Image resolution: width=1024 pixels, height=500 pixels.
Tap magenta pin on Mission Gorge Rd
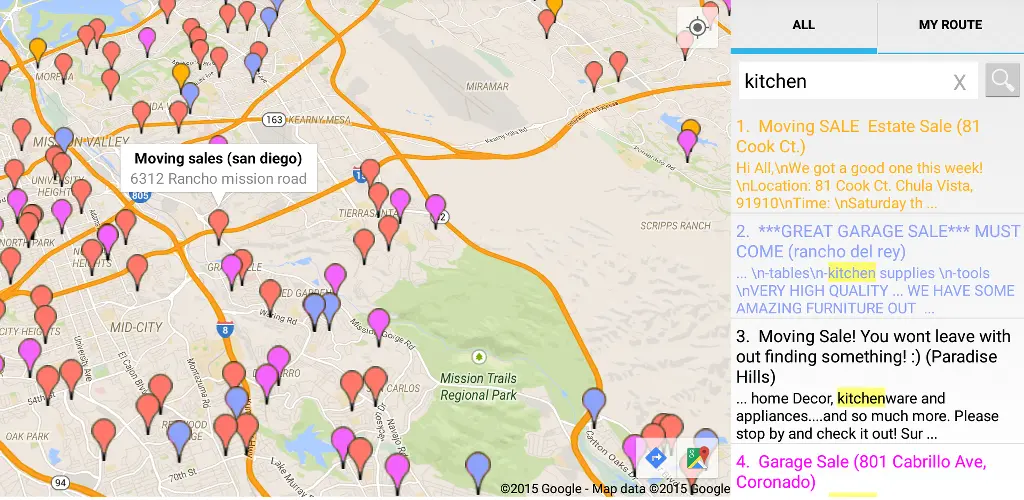coord(379,325)
